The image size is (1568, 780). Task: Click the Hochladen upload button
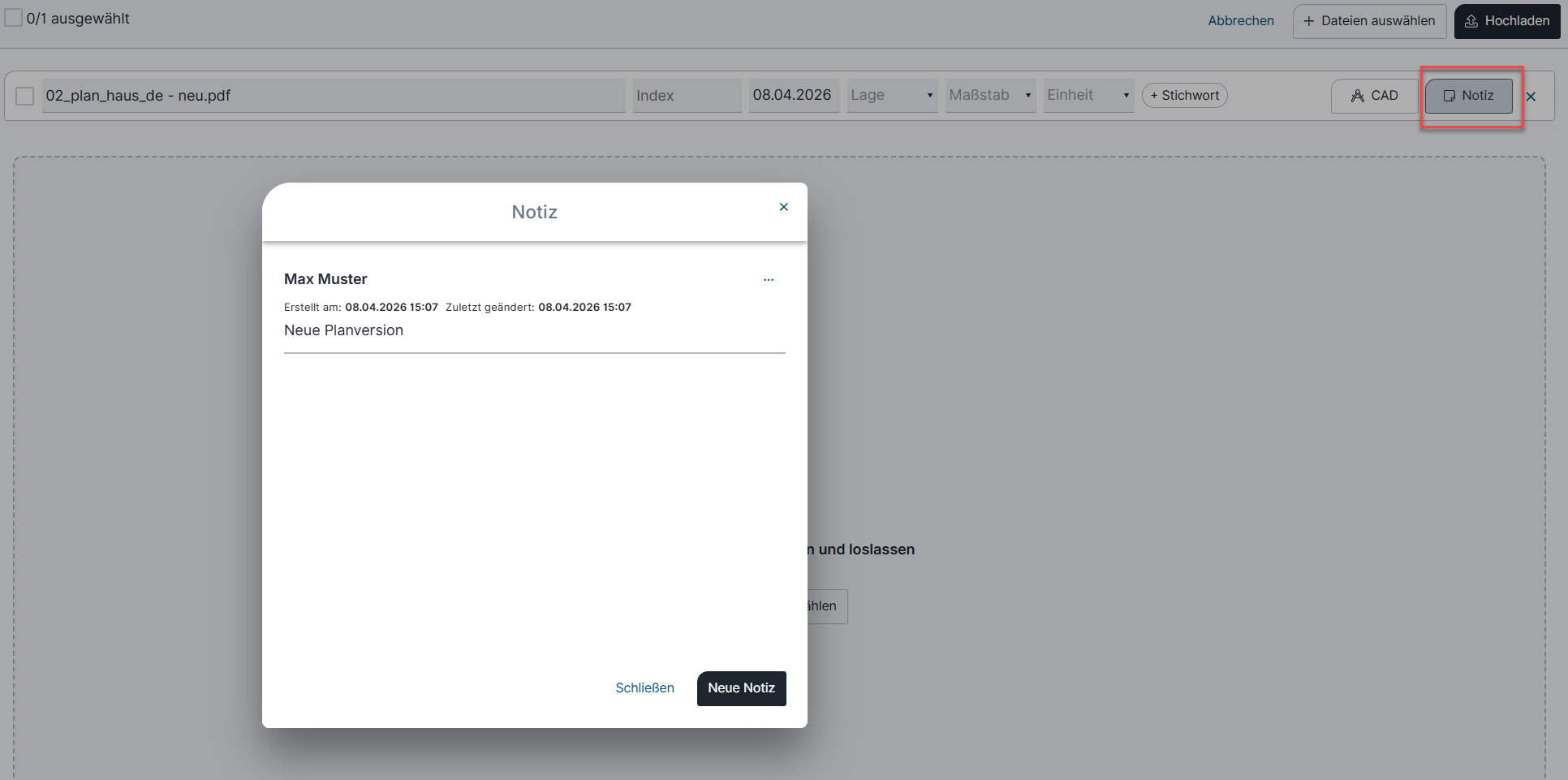[x=1507, y=21]
